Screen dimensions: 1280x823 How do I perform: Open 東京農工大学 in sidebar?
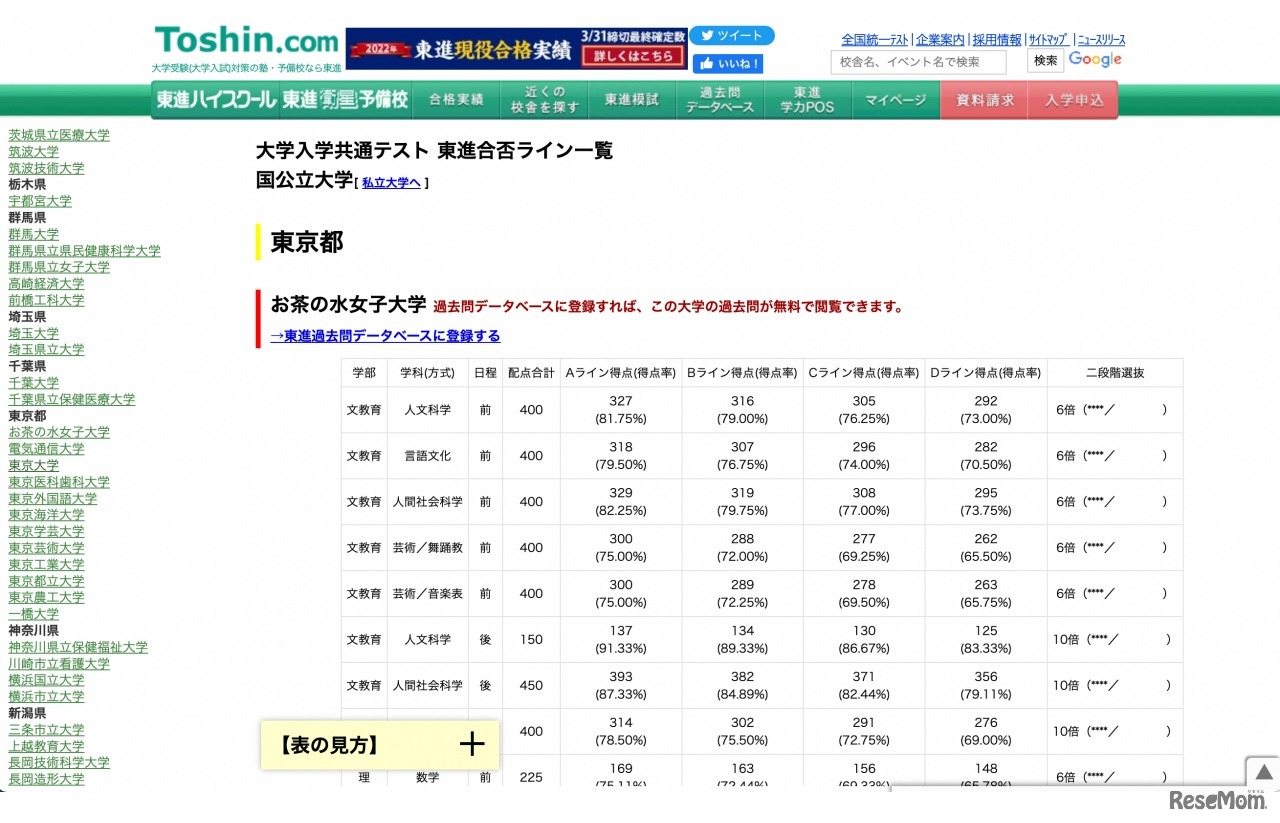click(x=46, y=597)
